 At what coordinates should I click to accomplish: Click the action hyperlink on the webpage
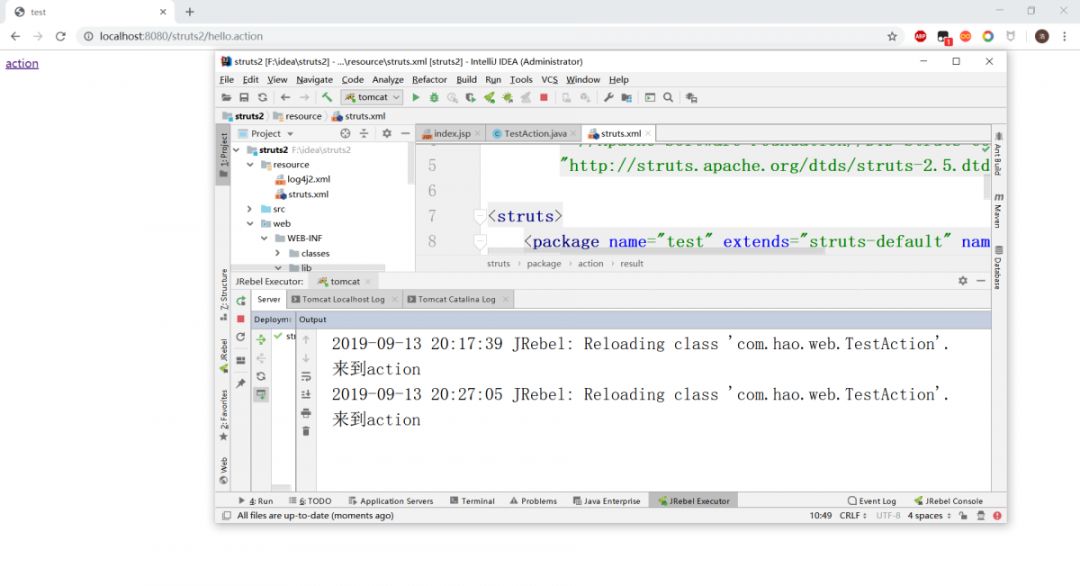(22, 63)
